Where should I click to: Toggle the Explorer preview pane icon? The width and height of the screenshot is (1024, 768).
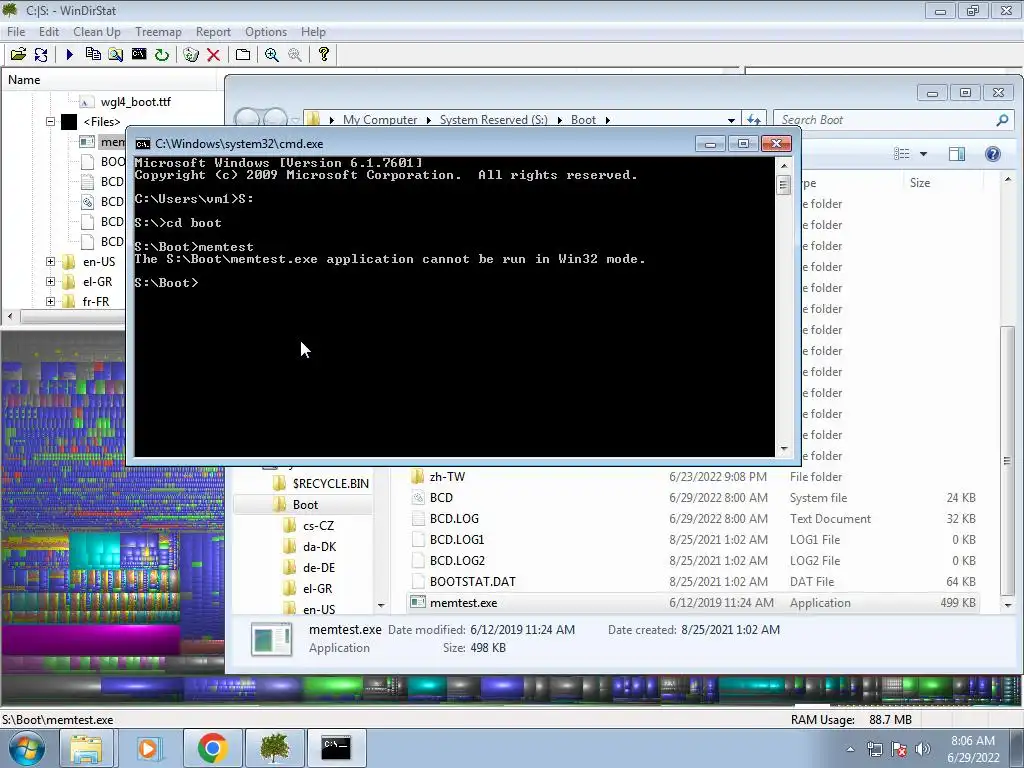point(957,154)
